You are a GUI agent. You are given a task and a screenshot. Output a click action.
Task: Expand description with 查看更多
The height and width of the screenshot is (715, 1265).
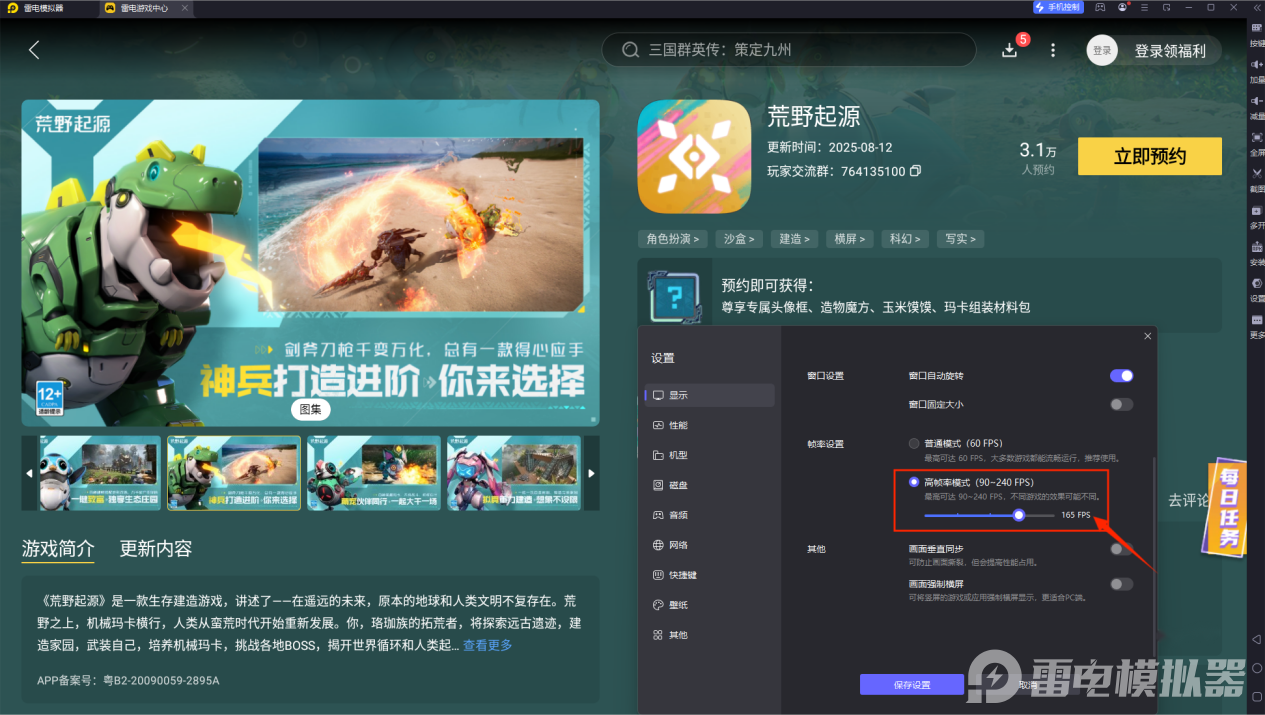(487, 646)
